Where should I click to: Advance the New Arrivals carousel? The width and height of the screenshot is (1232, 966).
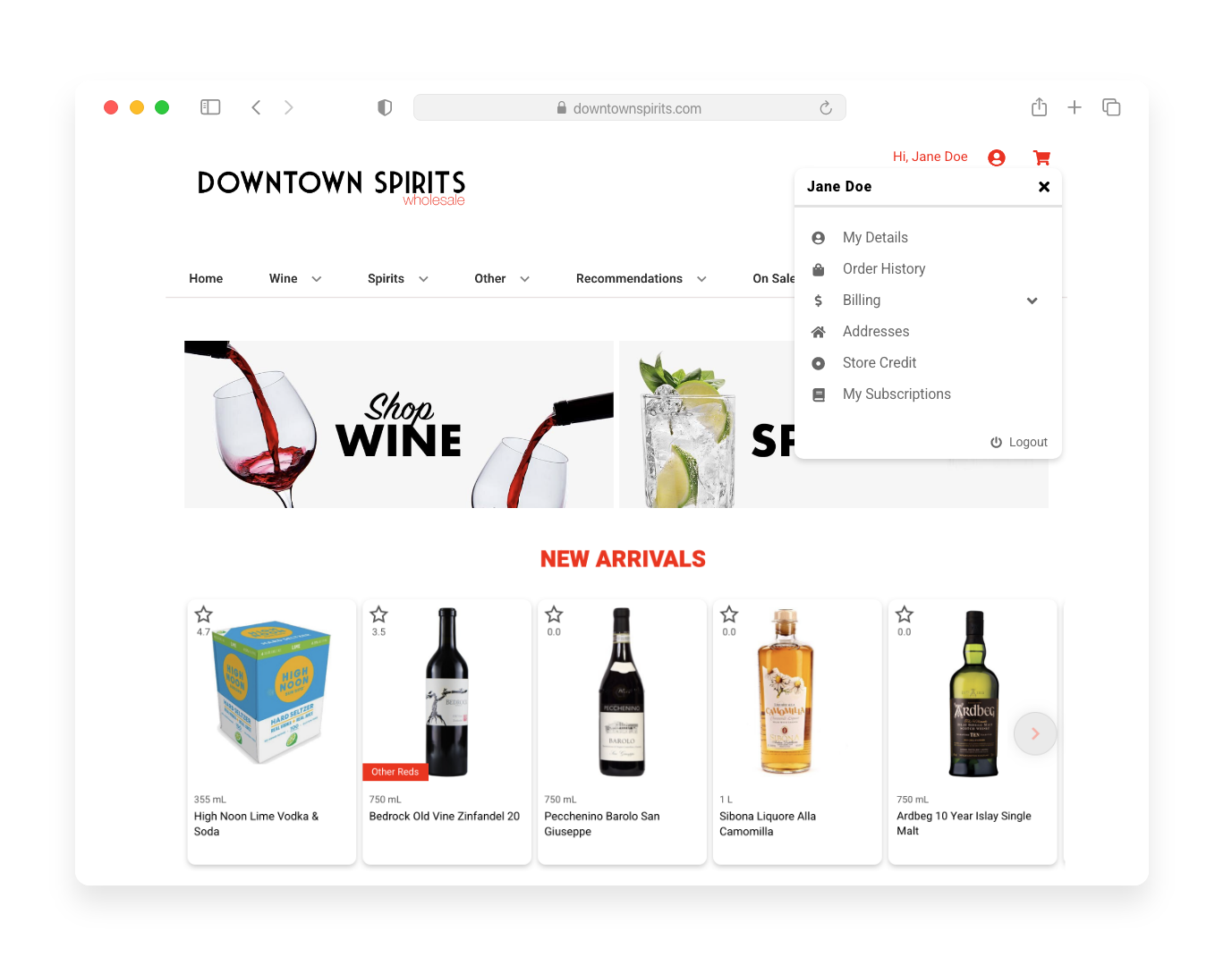[x=1035, y=733]
